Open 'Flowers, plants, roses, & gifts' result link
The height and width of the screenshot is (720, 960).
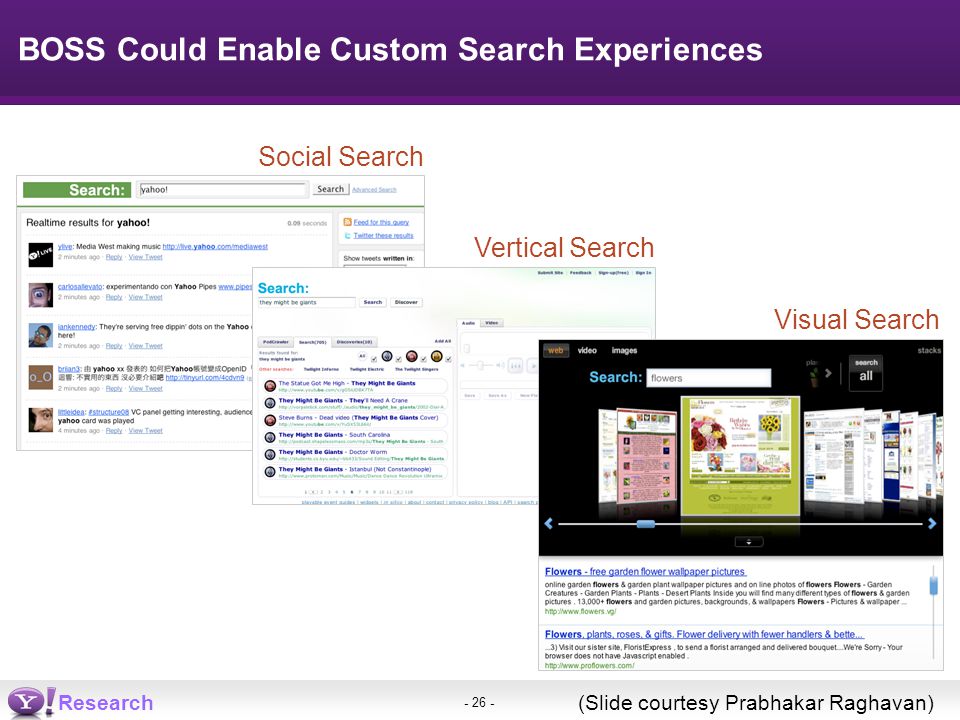click(704, 634)
